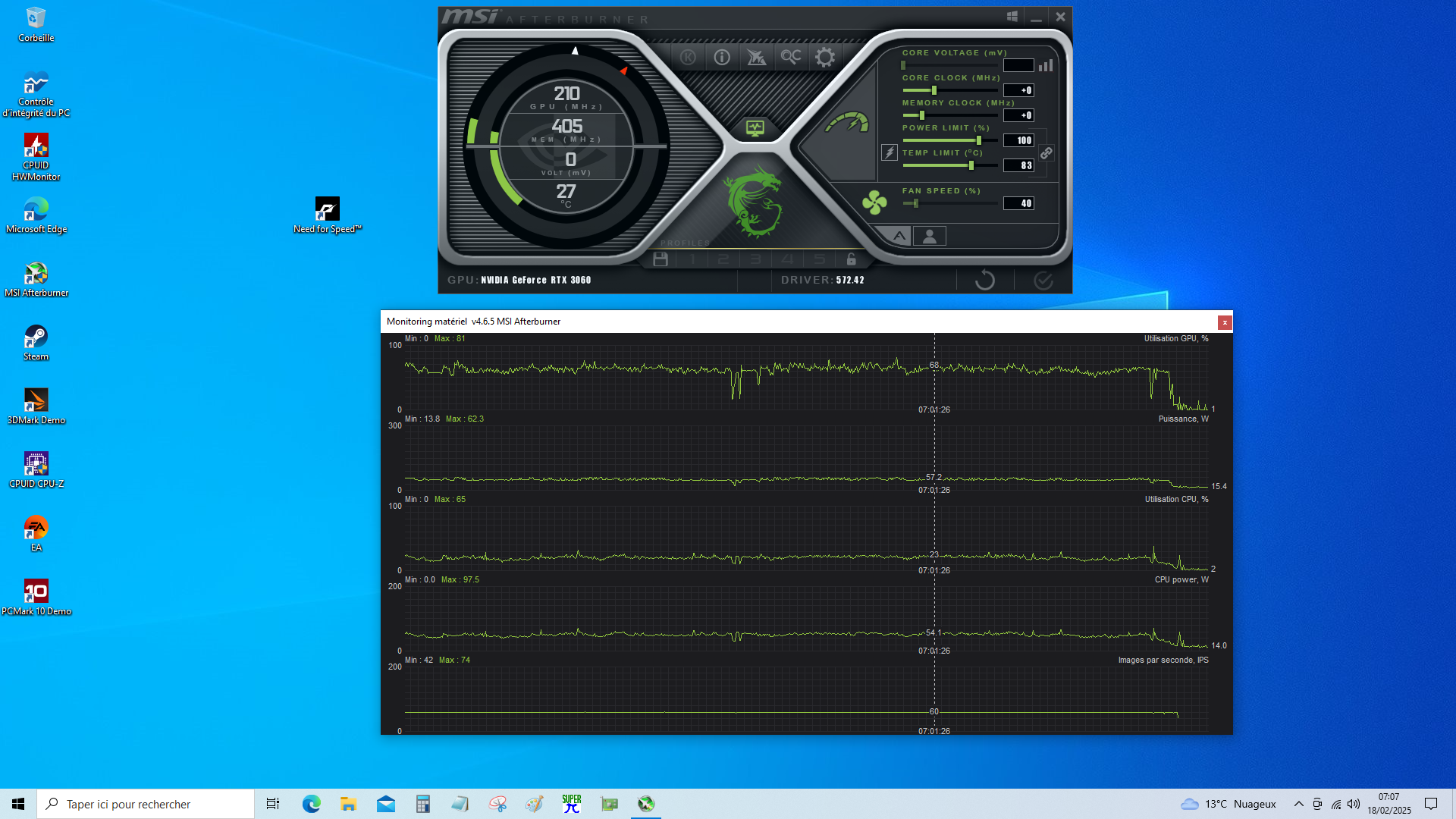Click the Kombustor K icon

tap(688, 57)
